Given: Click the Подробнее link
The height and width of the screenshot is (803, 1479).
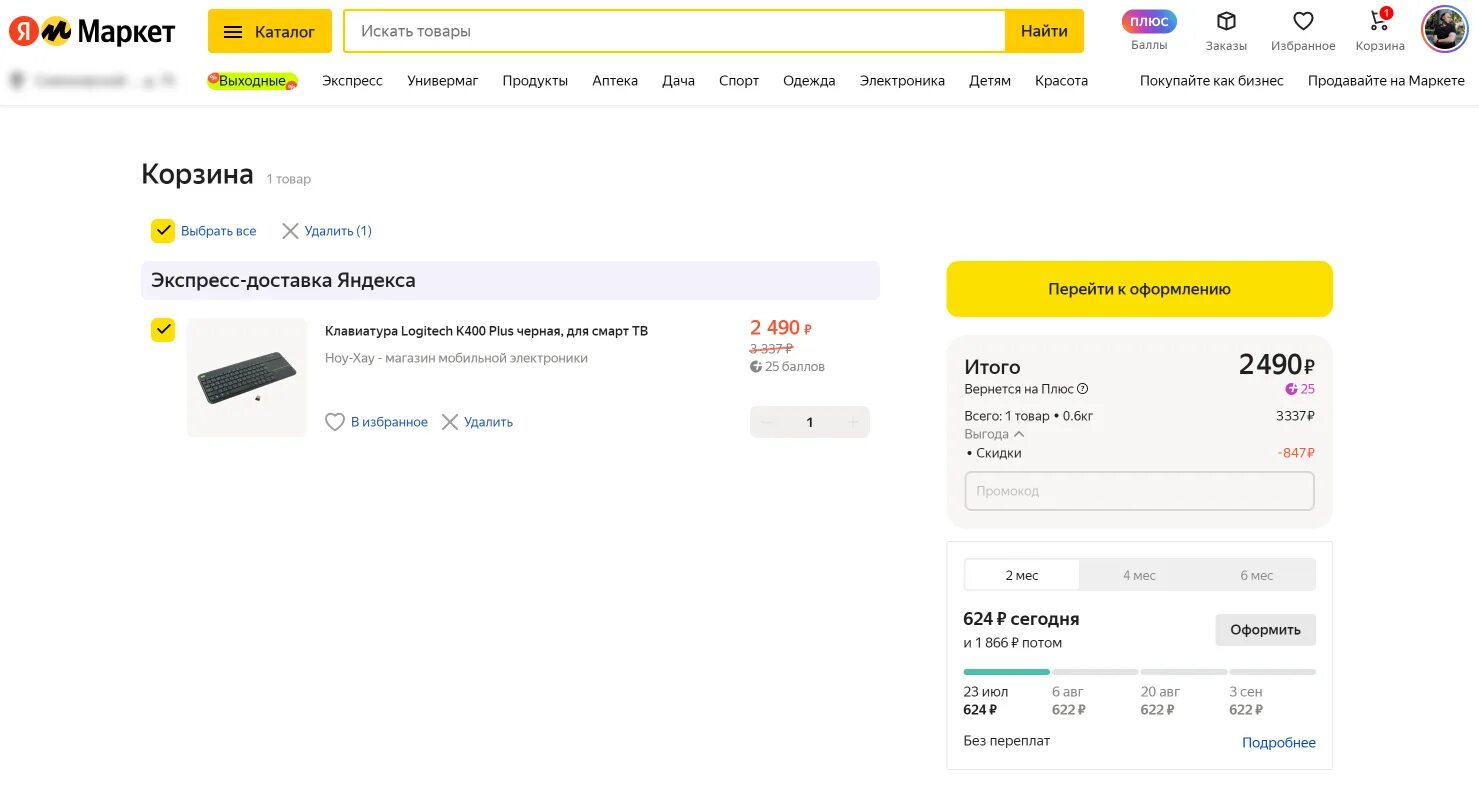Looking at the screenshot, I should 1279,742.
